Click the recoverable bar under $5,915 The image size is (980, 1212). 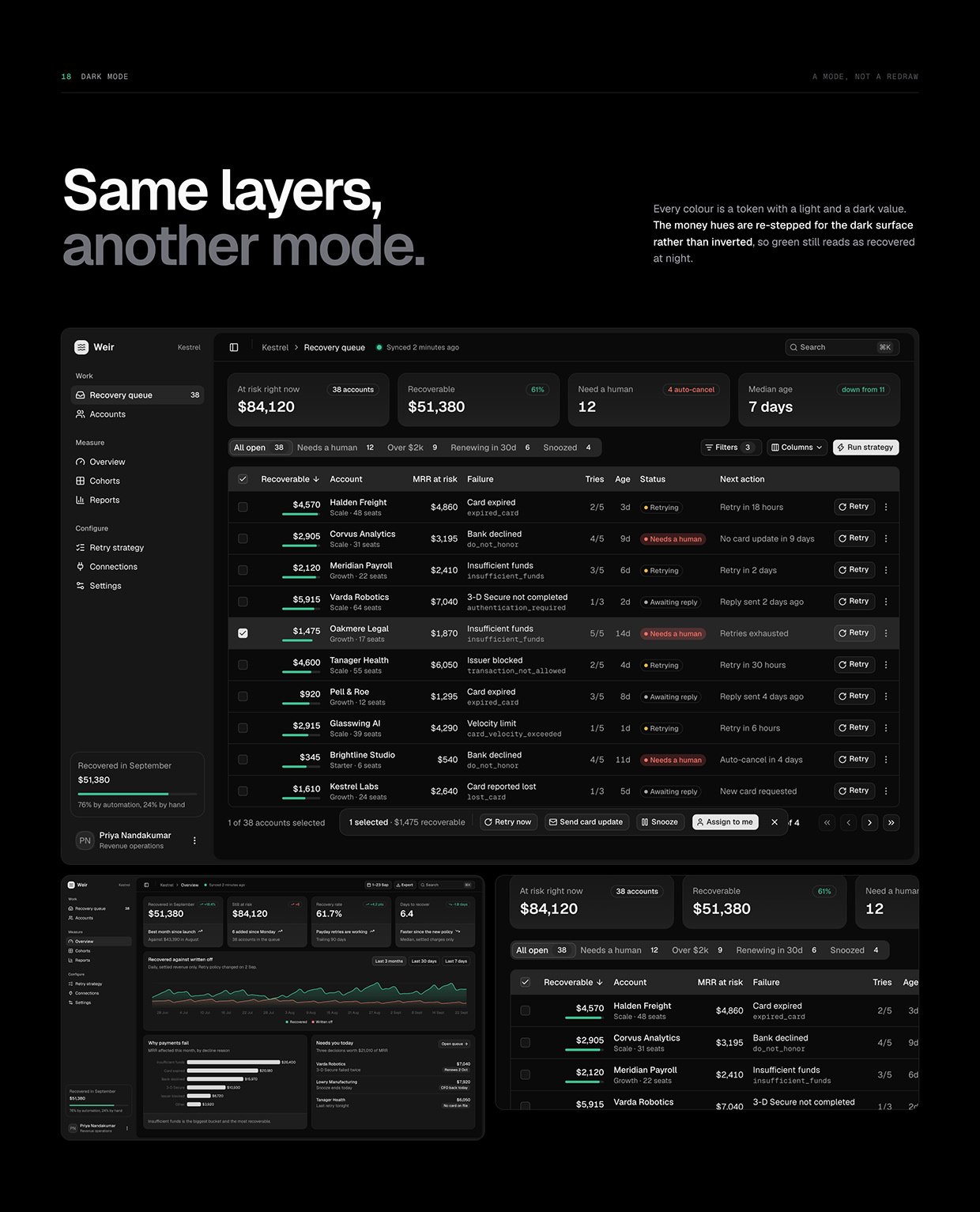301,610
